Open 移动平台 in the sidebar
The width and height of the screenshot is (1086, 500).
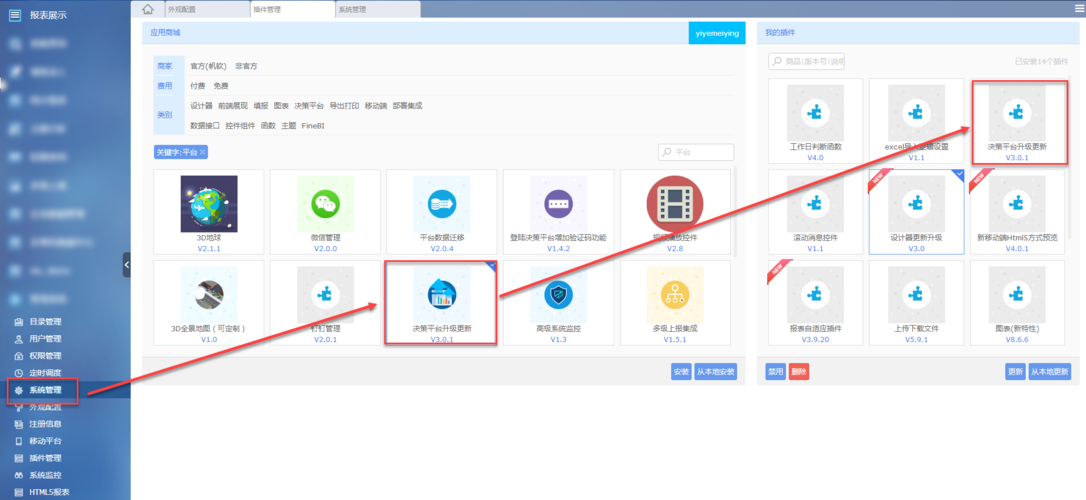pyautogui.click(x=46, y=441)
